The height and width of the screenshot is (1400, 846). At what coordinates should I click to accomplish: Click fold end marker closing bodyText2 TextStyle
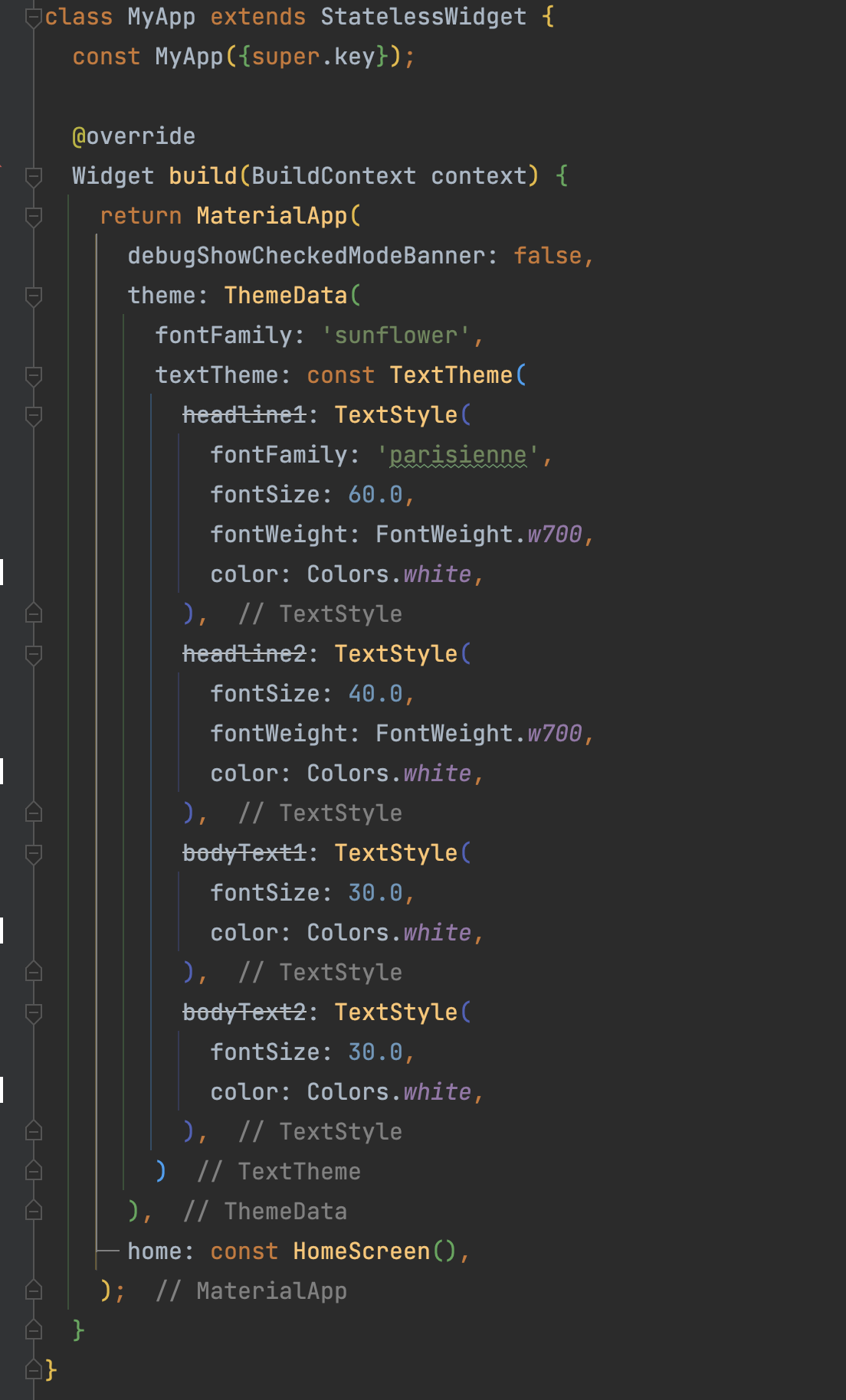coord(34,1130)
